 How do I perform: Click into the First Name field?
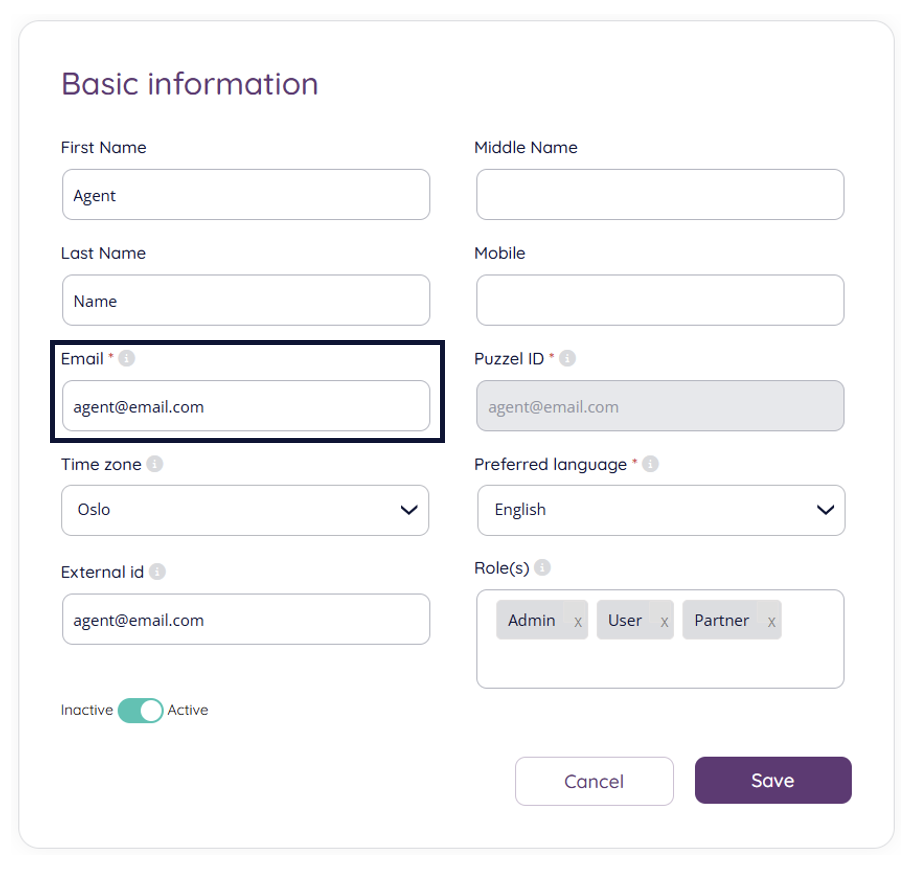tap(245, 195)
